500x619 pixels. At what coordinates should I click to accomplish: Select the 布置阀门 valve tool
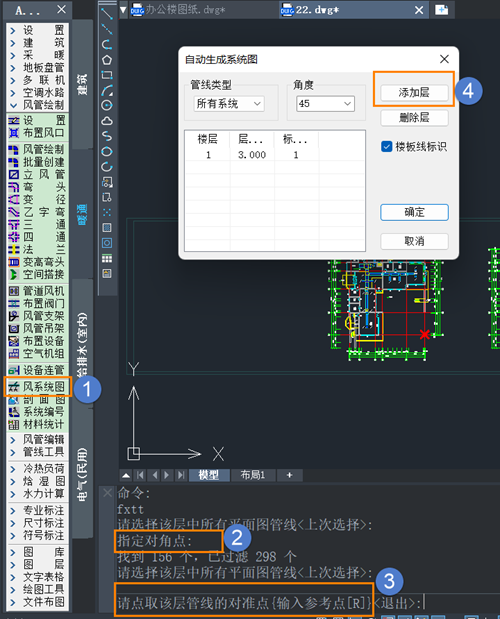pyautogui.click(x=37, y=304)
